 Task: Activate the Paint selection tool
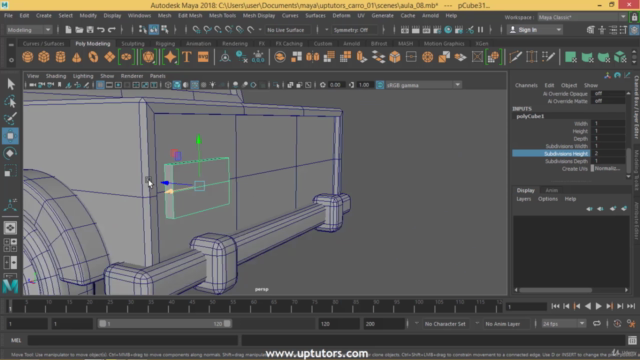[10, 118]
